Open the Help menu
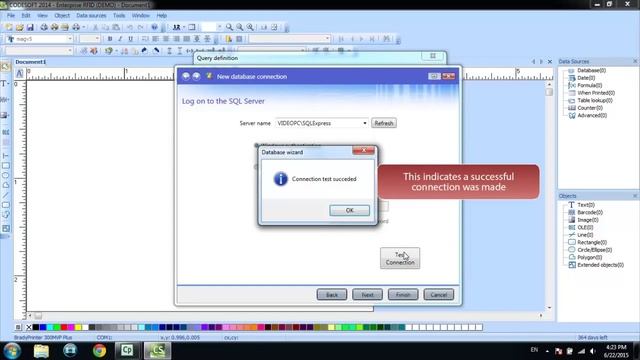The height and width of the screenshot is (360, 640). point(162,16)
